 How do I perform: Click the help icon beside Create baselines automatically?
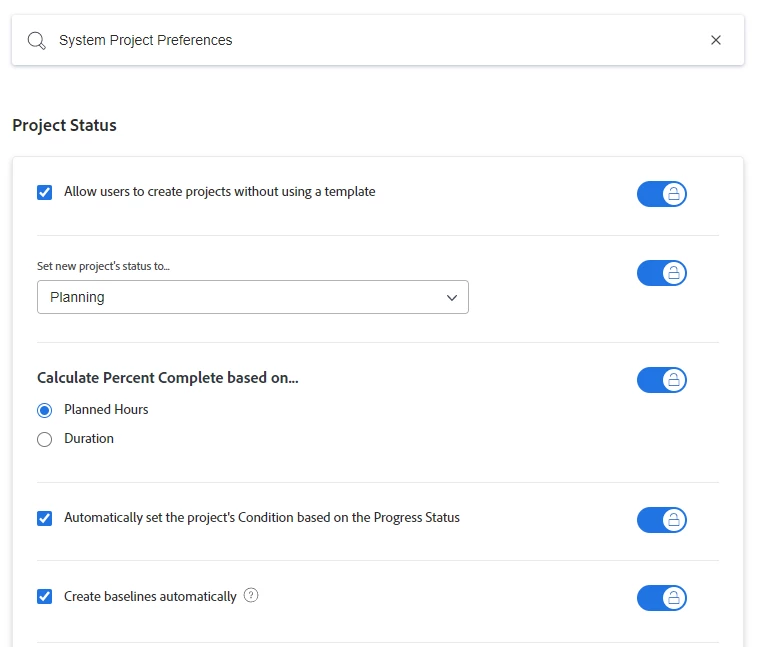click(251, 596)
